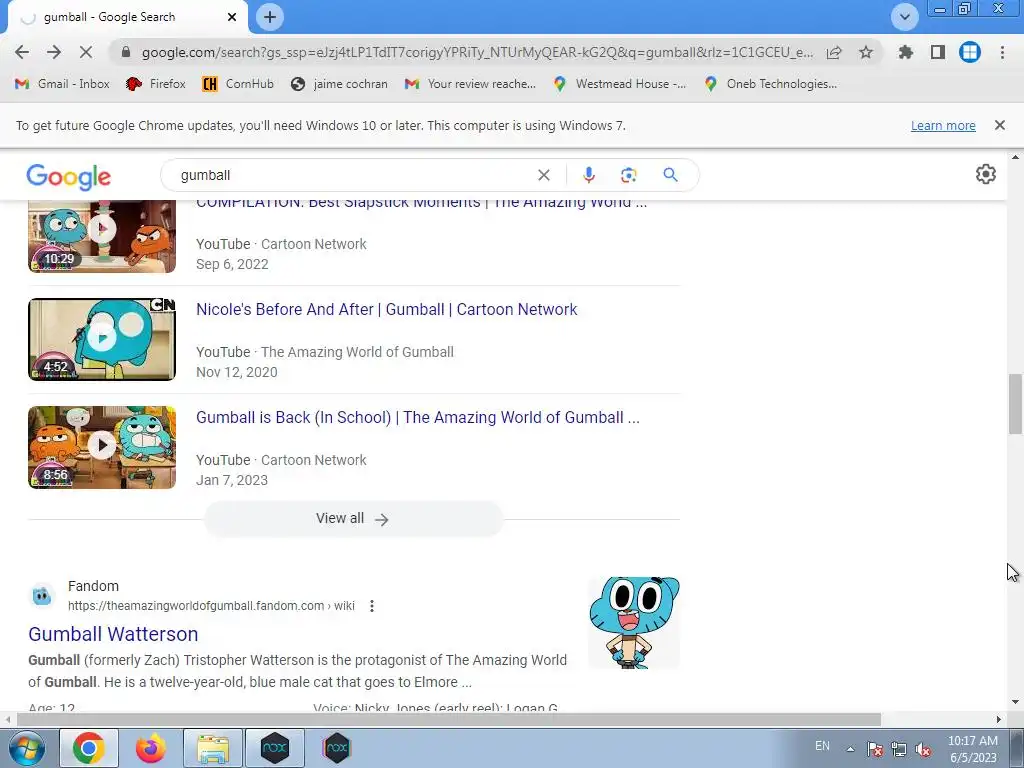Click Learn more about Chrome updates
The width and height of the screenshot is (1024, 768).
pos(943,125)
